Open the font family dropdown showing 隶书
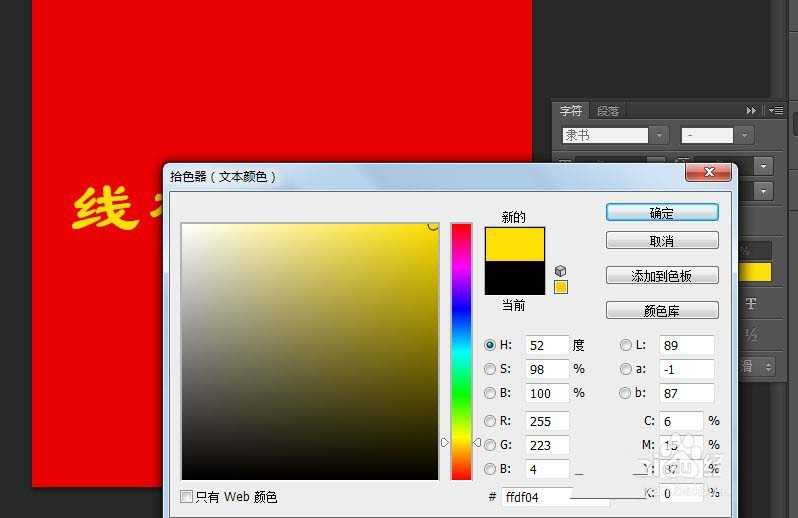 coord(659,135)
